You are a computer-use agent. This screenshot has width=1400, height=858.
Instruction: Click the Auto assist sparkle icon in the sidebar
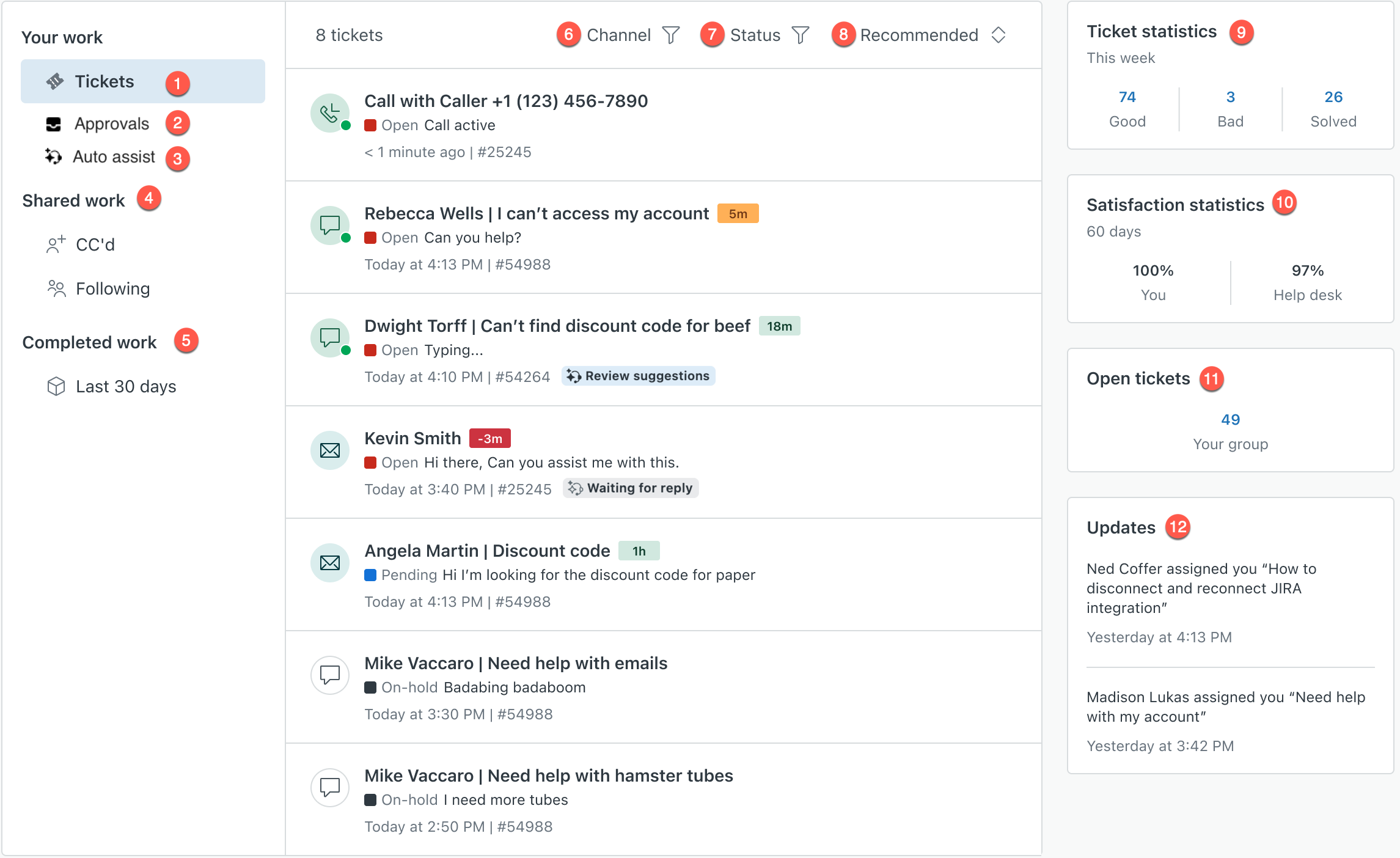coord(54,157)
